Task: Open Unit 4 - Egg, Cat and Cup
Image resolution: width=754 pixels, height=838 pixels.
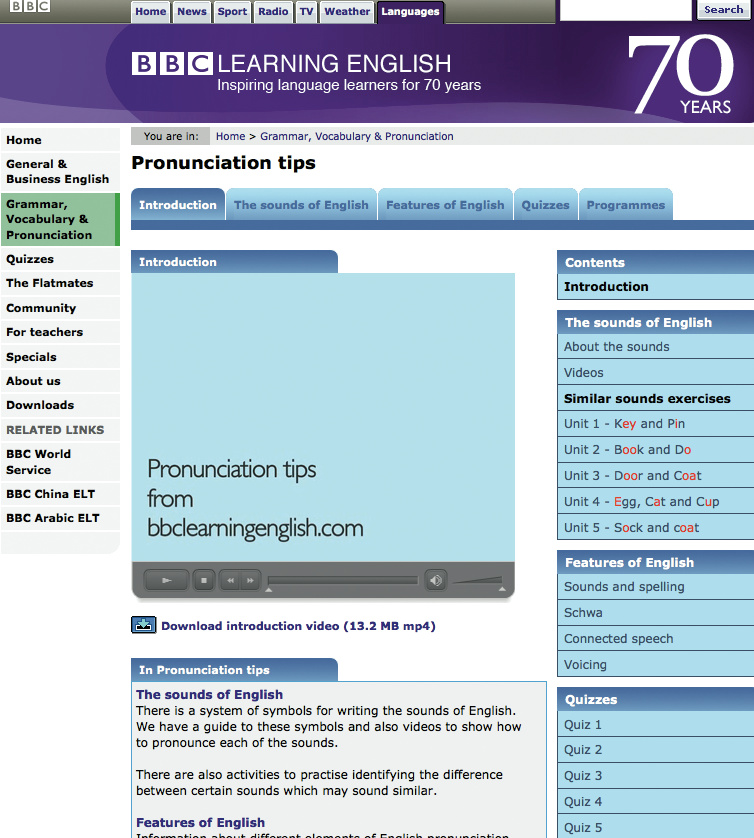Action: pyautogui.click(x=656, y=502)
